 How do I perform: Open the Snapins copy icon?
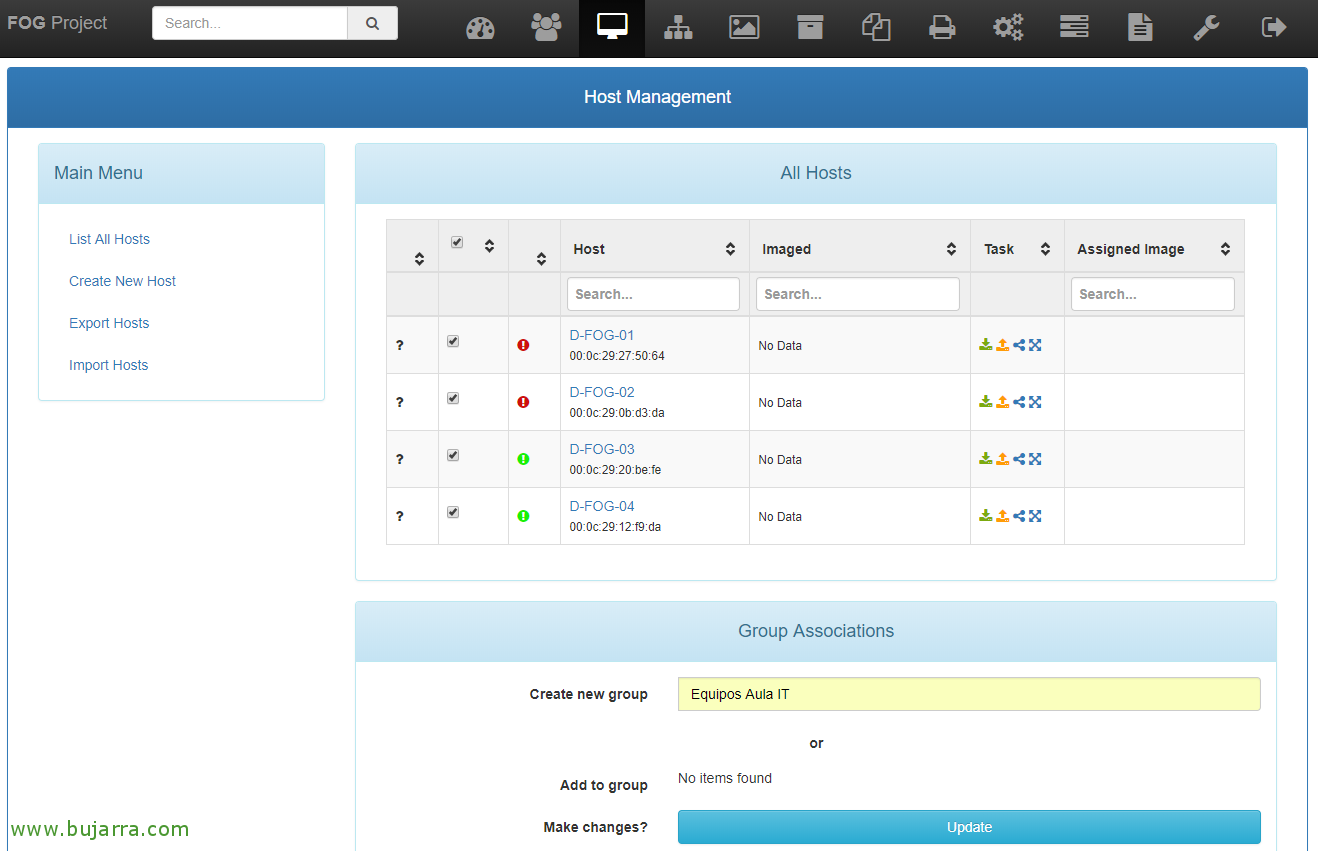pos(876,28)
